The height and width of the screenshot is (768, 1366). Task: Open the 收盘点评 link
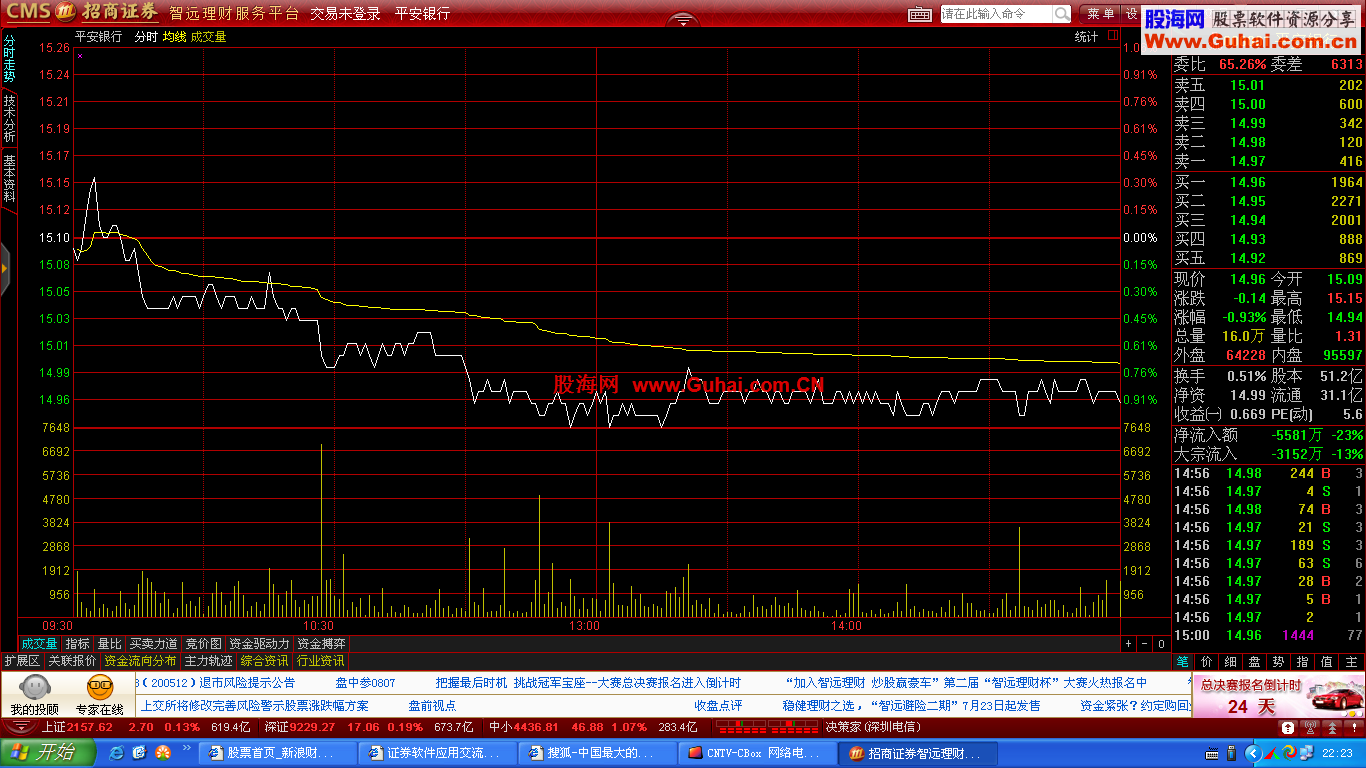(719, 705)
